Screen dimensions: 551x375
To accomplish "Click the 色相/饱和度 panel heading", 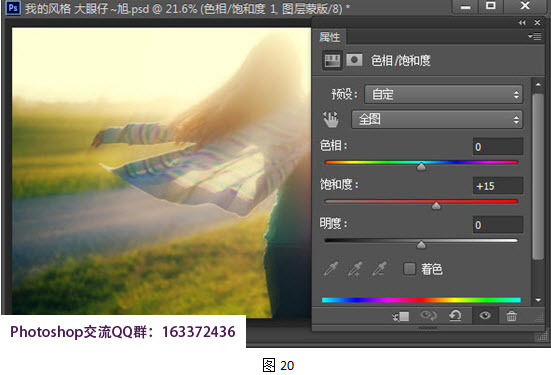I will [401, 60].
